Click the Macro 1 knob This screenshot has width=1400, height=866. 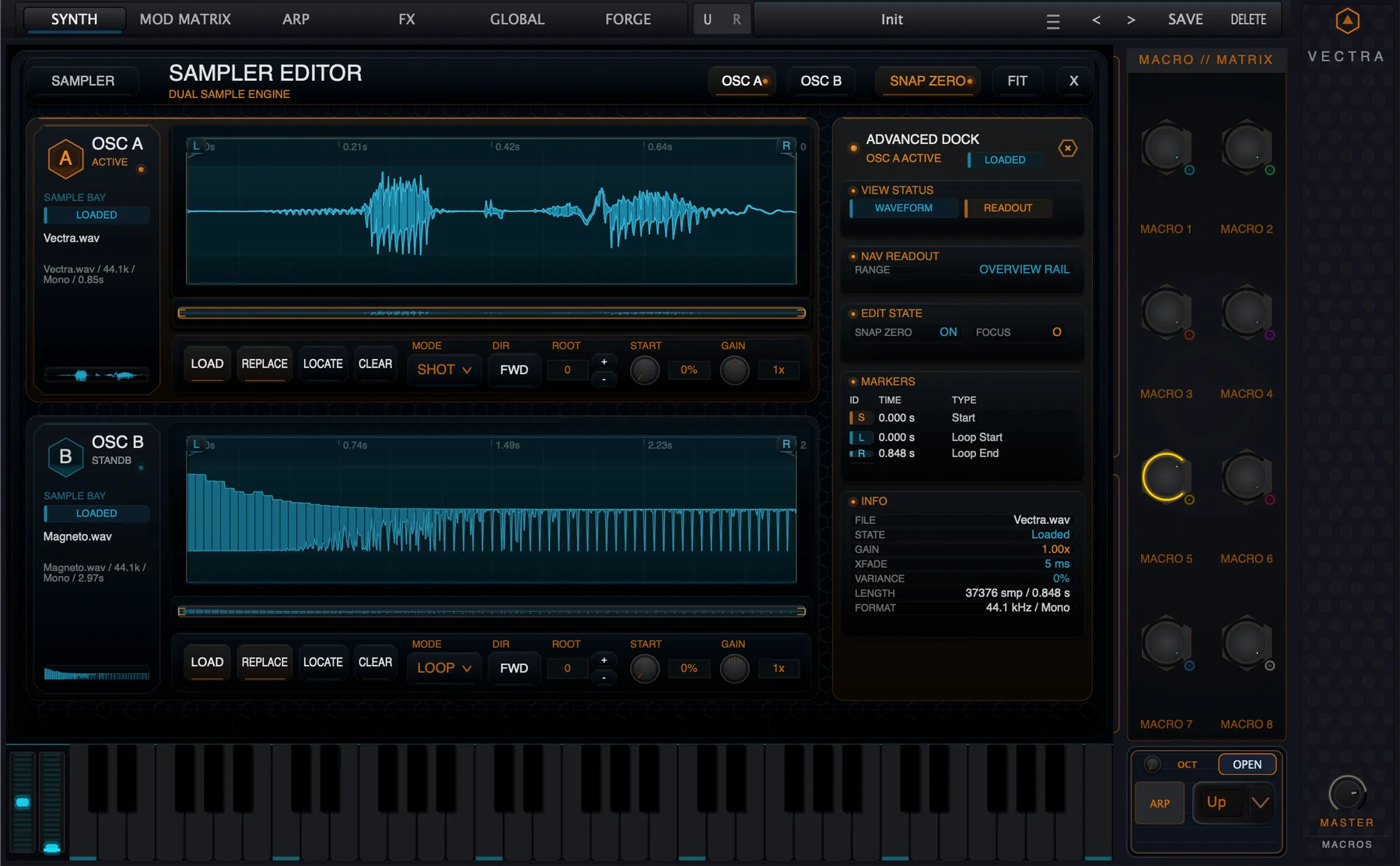pos(1166,147)
